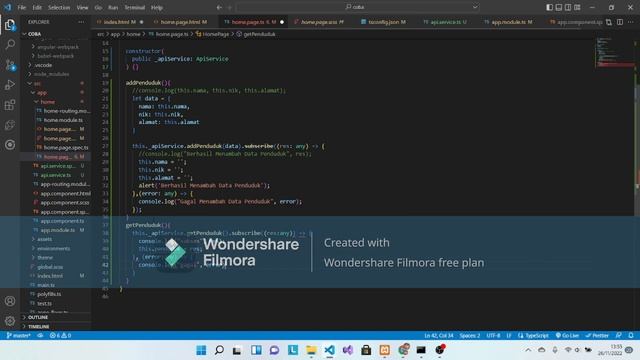
Task: Click the Ln 42, Col 34 indicator
Action: (x=439, y=336)
